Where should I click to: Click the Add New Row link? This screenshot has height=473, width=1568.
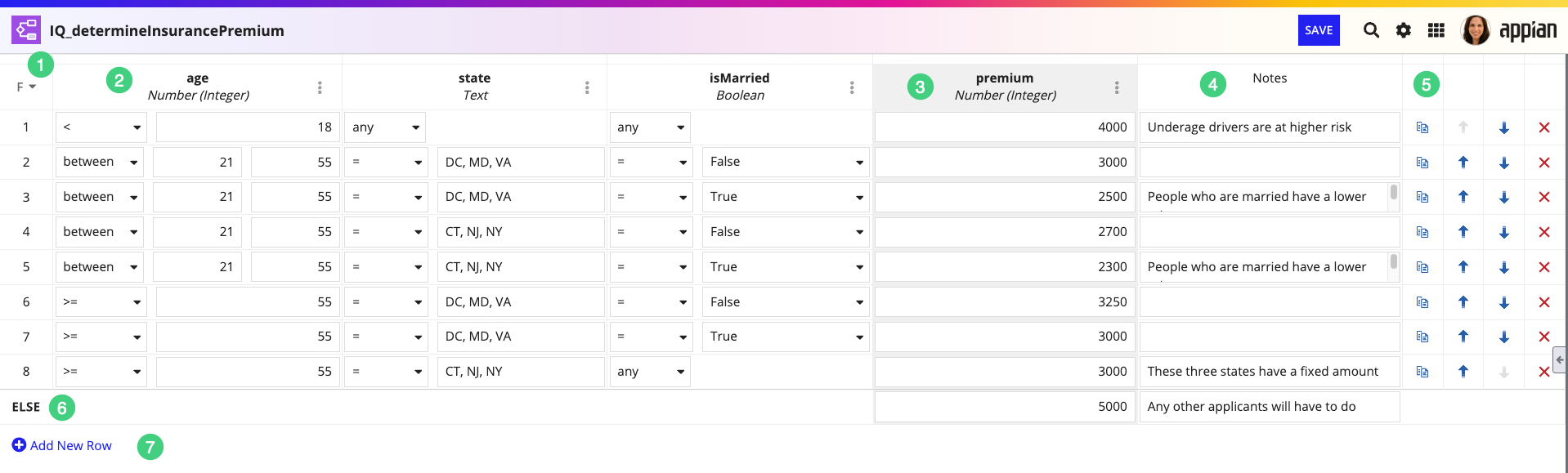(x=62, y=445)
